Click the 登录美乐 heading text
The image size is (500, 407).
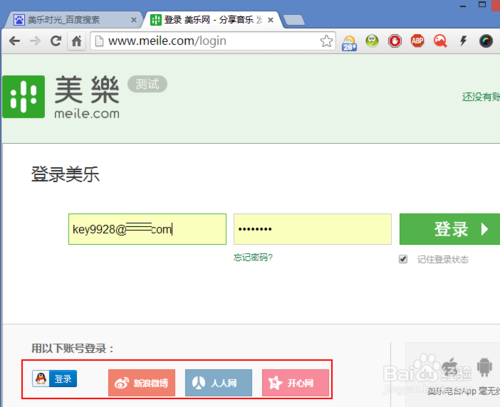(65, 174)
